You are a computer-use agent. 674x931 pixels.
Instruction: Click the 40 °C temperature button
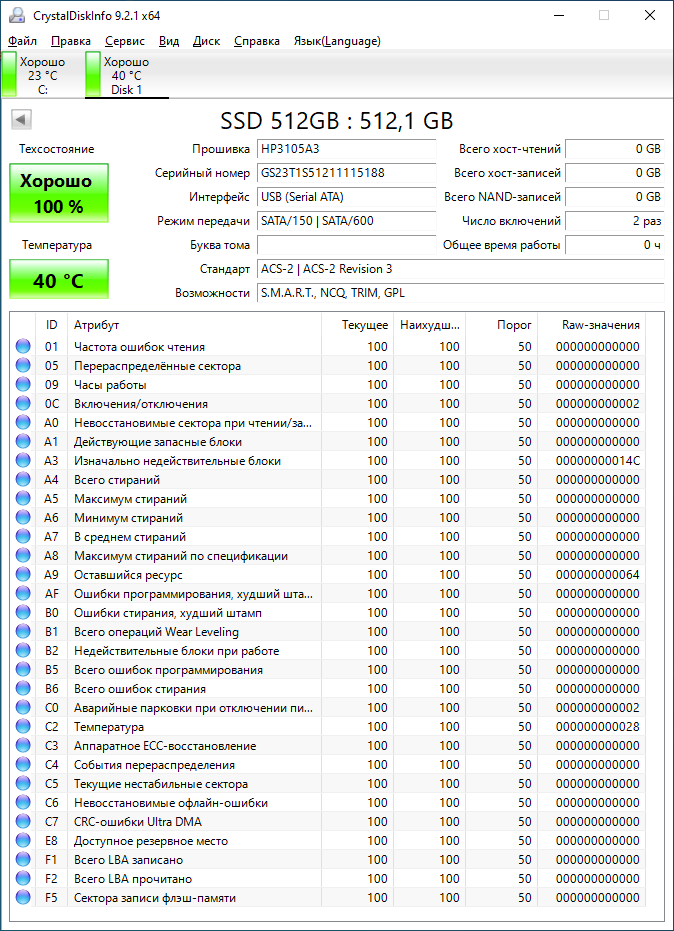59,280
